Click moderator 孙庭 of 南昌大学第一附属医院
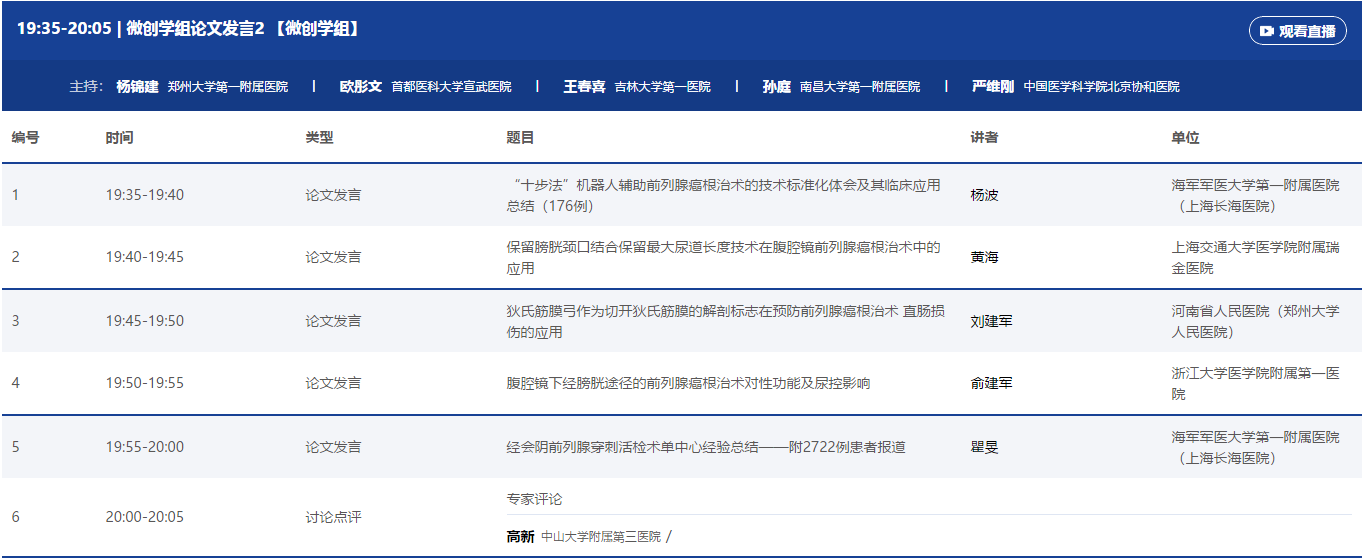Image resolution: width=1365 pixels, height=558 pixels. 776,87
